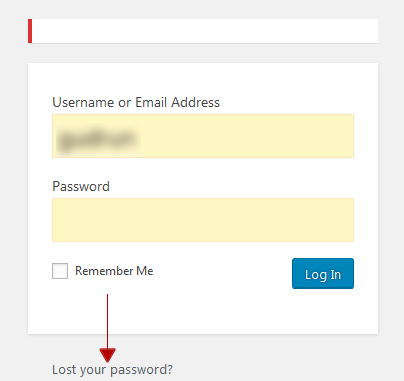Click the red arrow line below Remember Me
The image size is (404, 381).
107,321
